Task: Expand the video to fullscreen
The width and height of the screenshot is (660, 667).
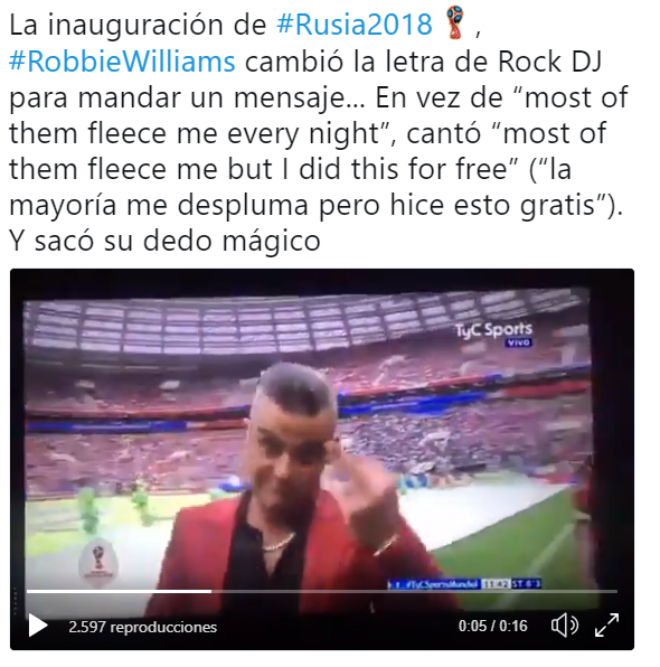Action: [x=607, y=625]
